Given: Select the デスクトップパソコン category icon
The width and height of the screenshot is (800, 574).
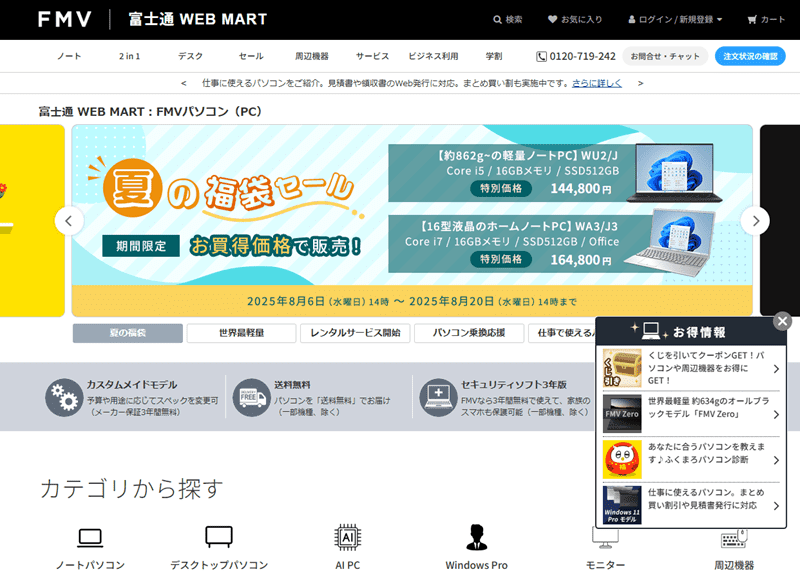Looking at the screenshot, I should pyautogui.click(x=219, y=537).
